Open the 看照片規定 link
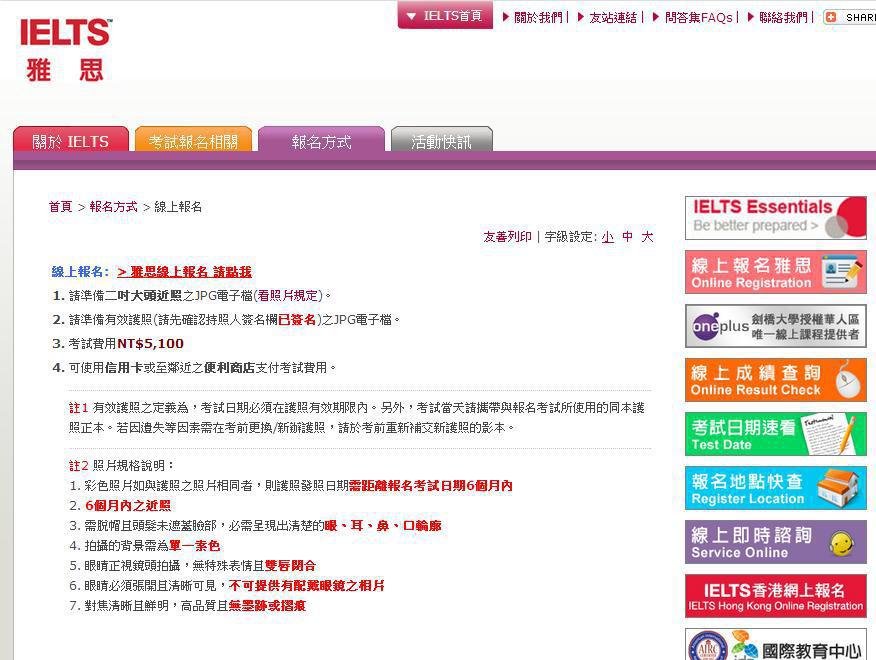 (288, 296)
